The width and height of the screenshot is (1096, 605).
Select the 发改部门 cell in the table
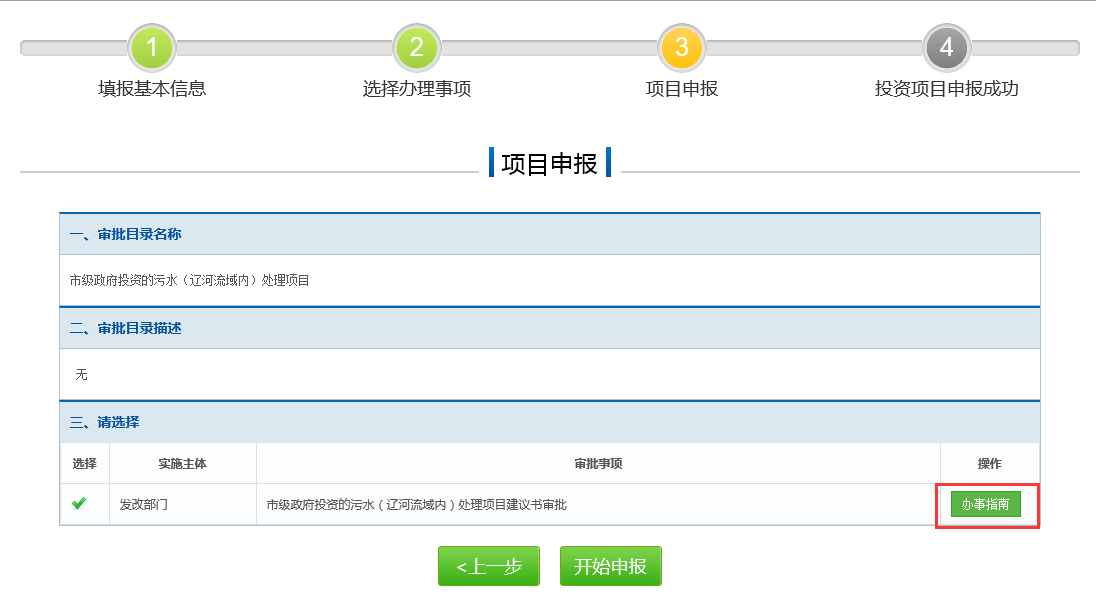(144, 505)
